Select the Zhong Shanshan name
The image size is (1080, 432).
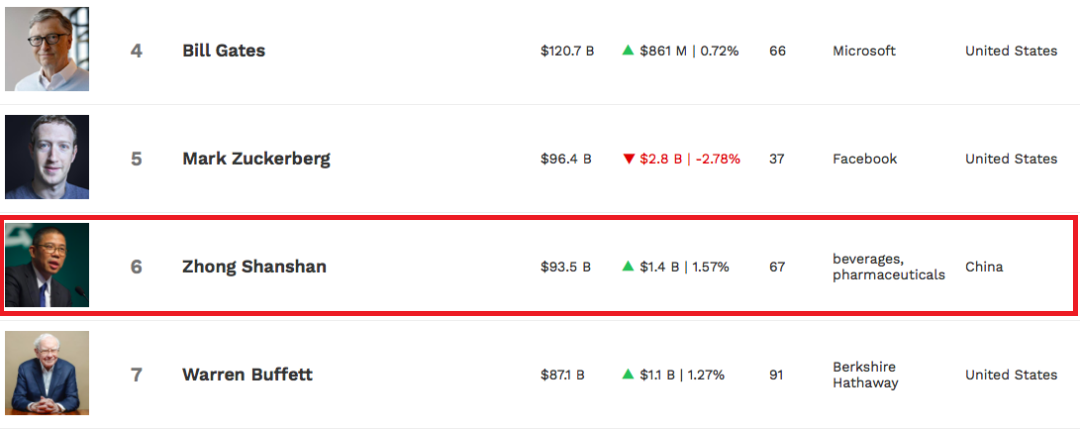tap(254, 267)
